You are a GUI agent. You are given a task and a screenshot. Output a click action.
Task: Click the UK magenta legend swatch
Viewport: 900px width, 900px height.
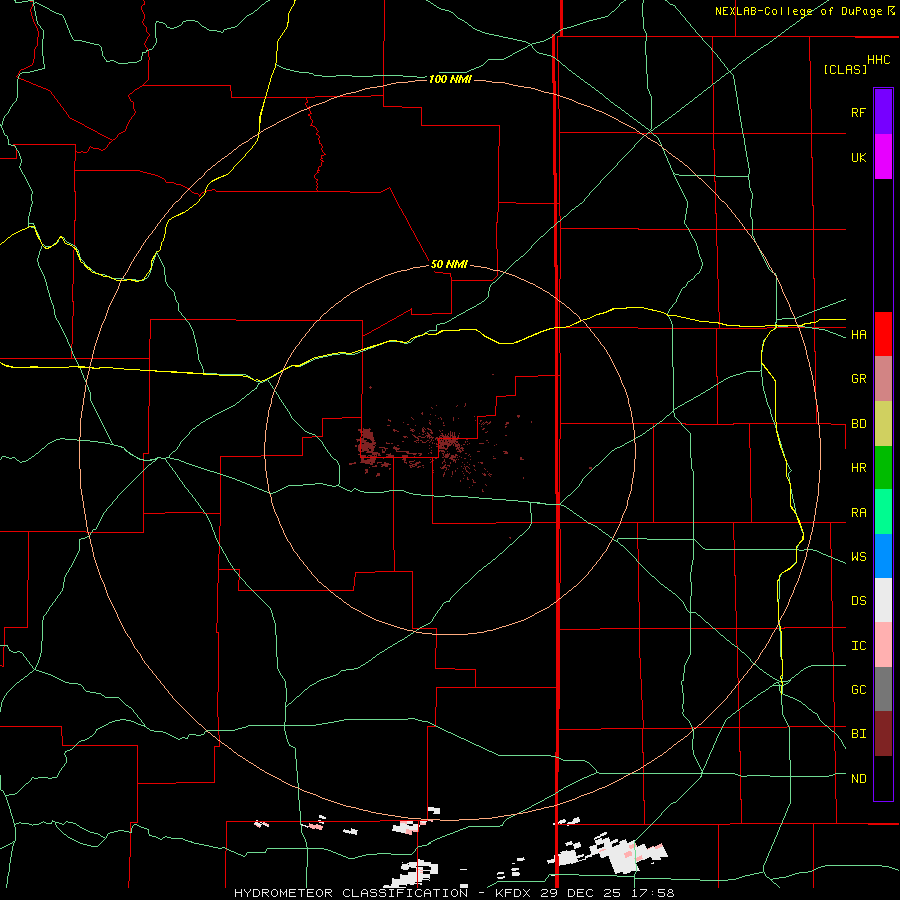coord(883,157)
